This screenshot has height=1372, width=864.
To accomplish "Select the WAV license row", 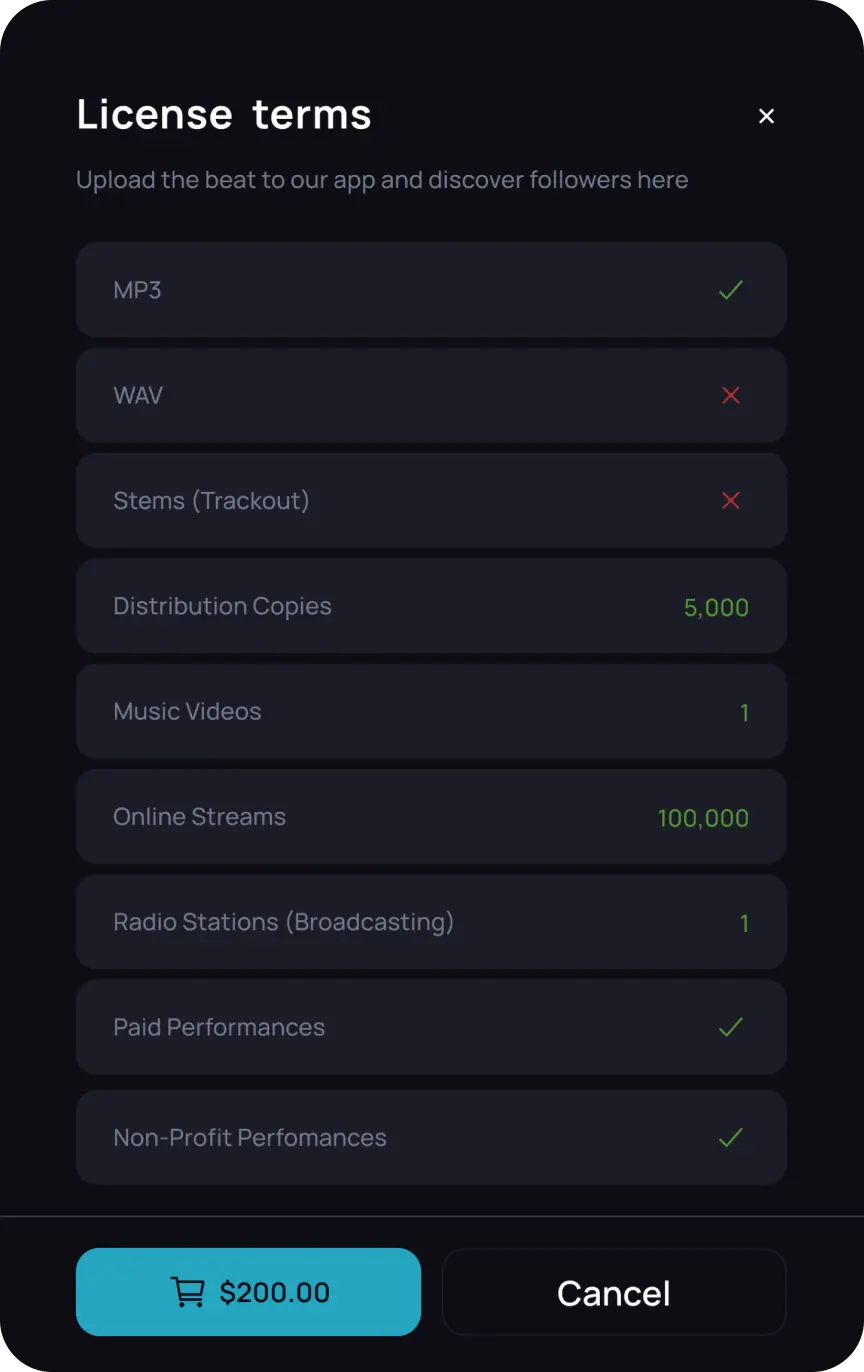I will click(x=430, y=395).
